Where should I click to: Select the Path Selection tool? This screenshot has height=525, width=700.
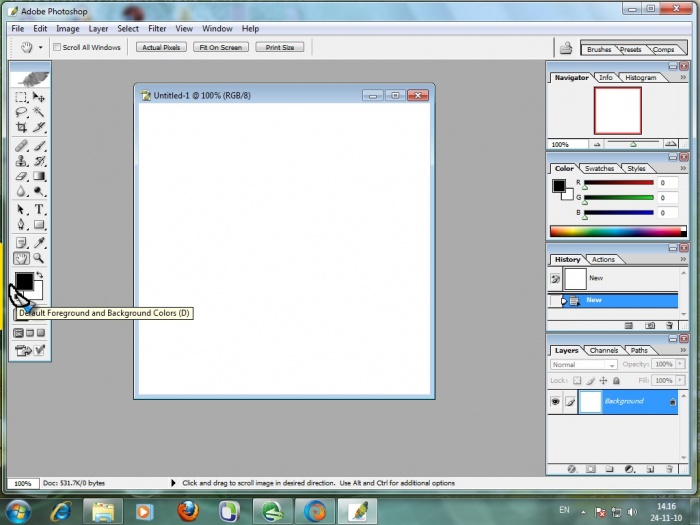click(x=21, y=209)
